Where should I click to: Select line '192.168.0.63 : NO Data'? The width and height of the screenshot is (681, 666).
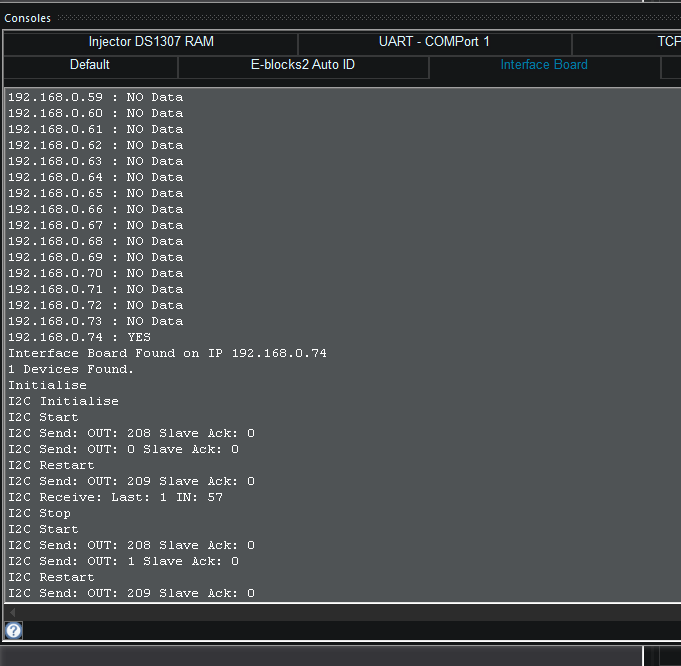click(96, 161)
